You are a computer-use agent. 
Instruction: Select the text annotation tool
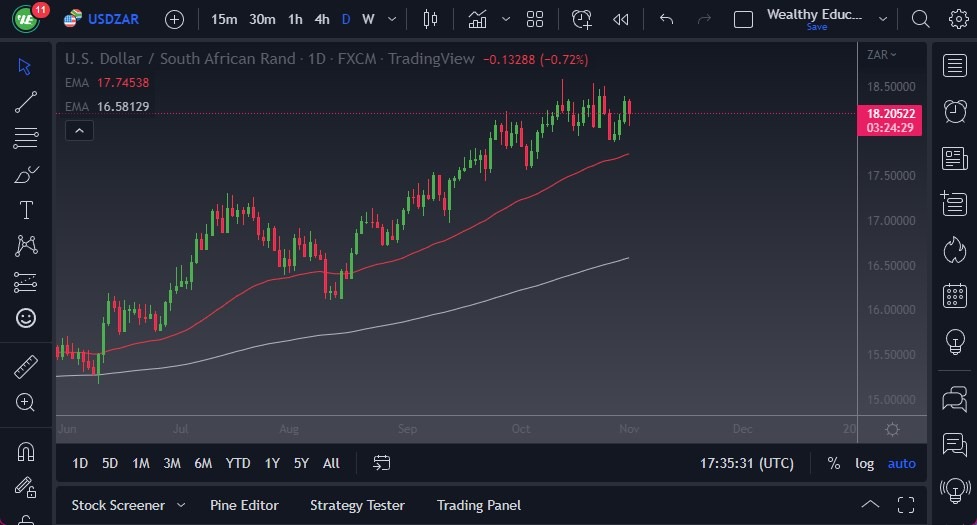coord(26,210)
